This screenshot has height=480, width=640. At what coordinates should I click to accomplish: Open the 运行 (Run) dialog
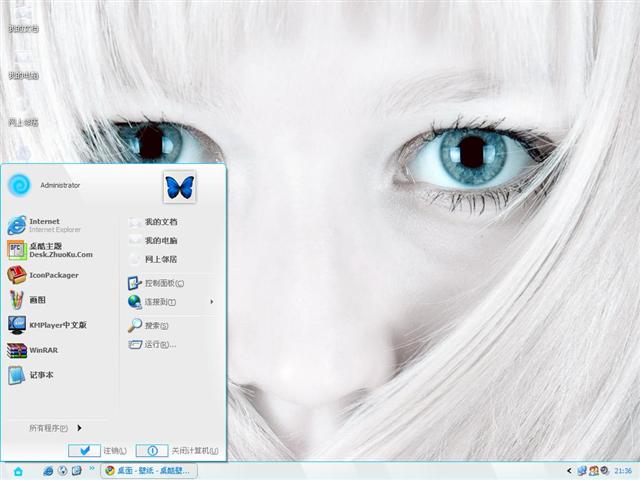[x=158, y=345]
